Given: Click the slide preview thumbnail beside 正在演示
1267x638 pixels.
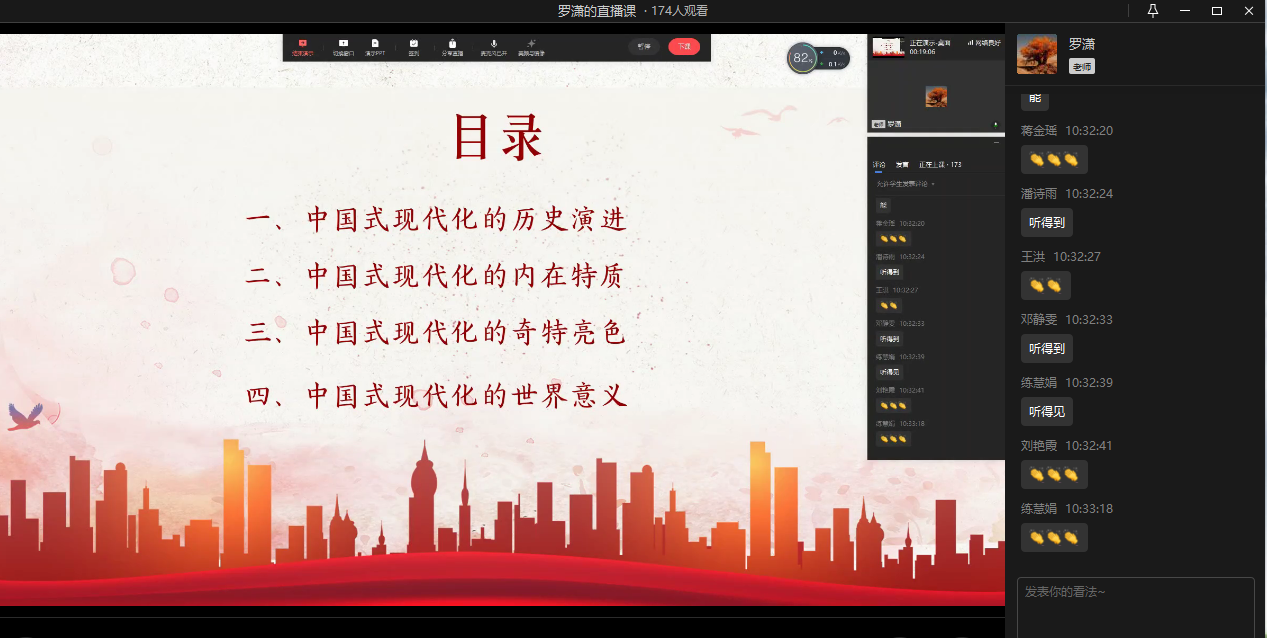Looking at the screenshot, I should click(x=882, y=47).
